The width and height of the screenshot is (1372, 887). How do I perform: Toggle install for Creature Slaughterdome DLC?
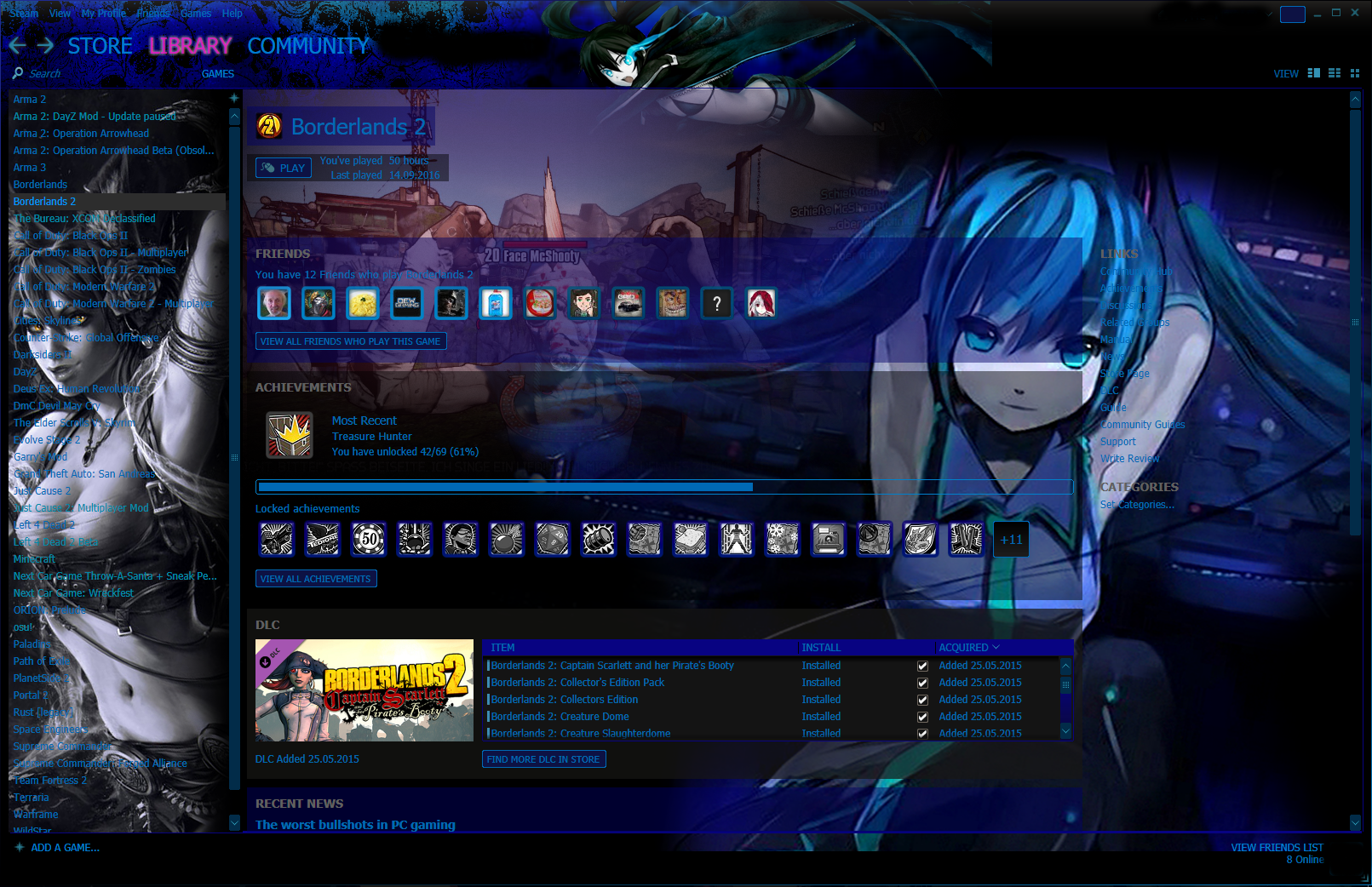(x=922, y=733)
